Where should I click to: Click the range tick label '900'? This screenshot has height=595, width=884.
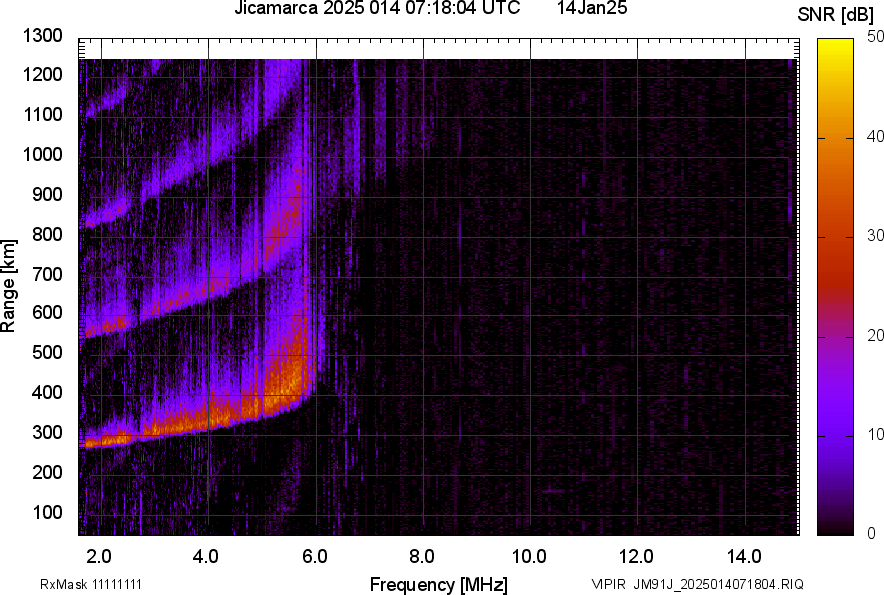pos(47,194)
